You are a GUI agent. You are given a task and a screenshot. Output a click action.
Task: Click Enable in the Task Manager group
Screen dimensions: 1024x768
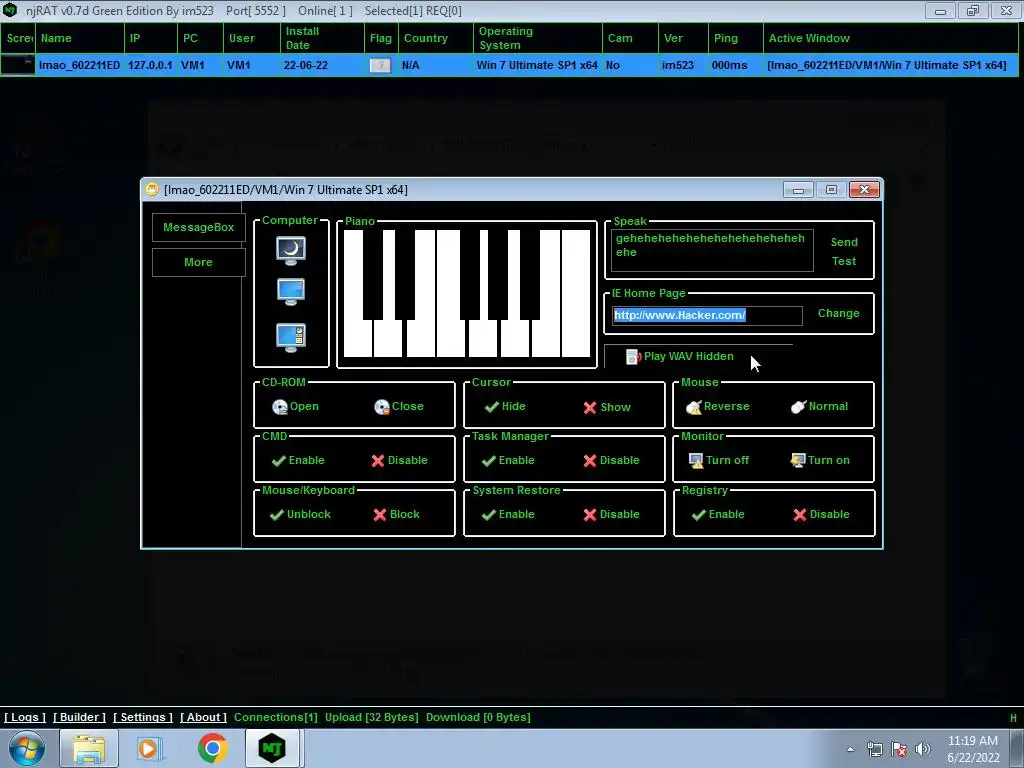coord(508,460)
